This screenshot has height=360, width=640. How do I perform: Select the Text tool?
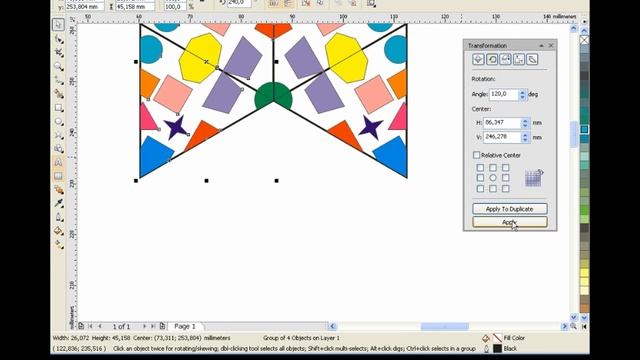click(x=58, y=162)
